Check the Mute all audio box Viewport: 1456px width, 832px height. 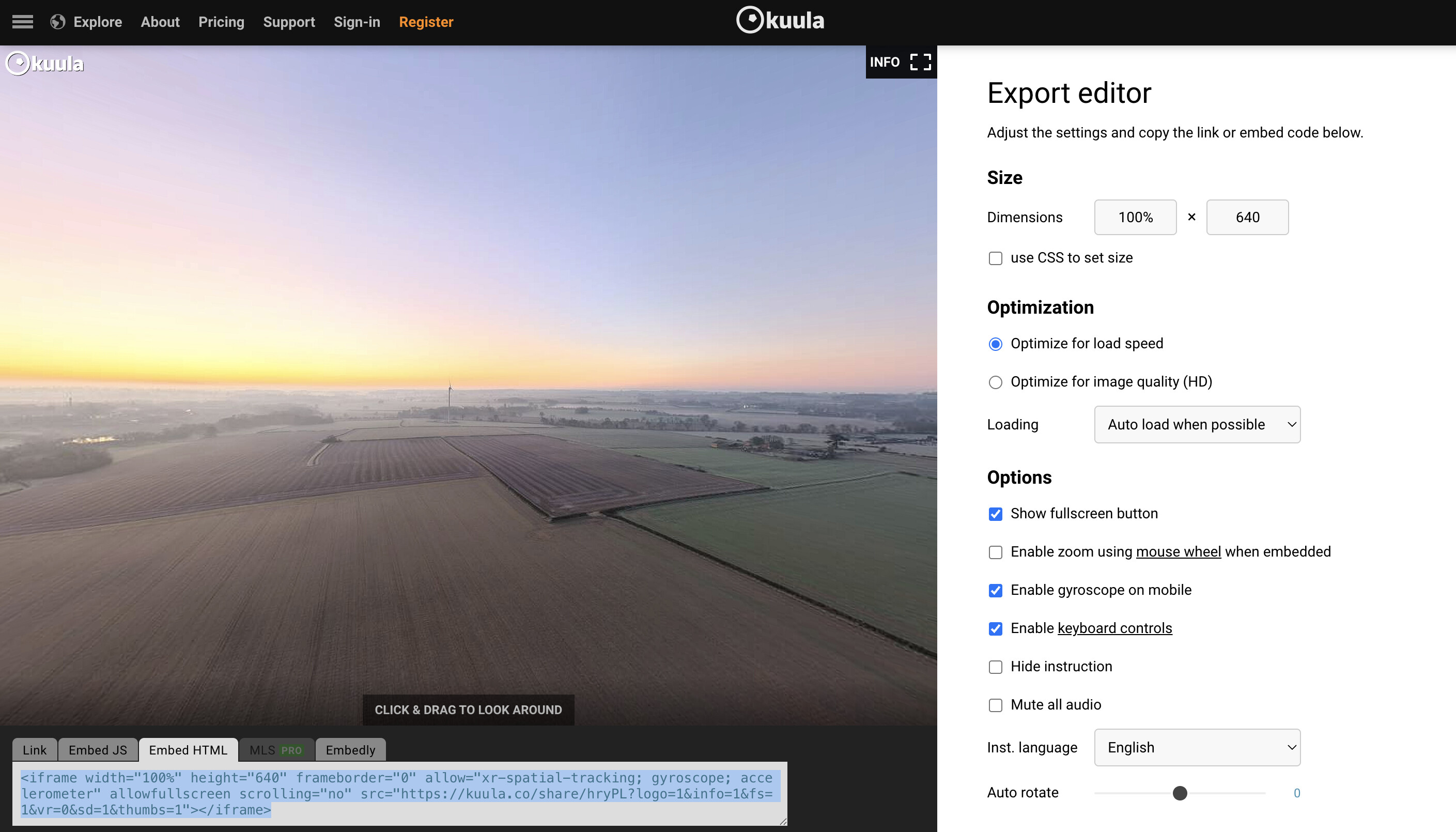995,705
